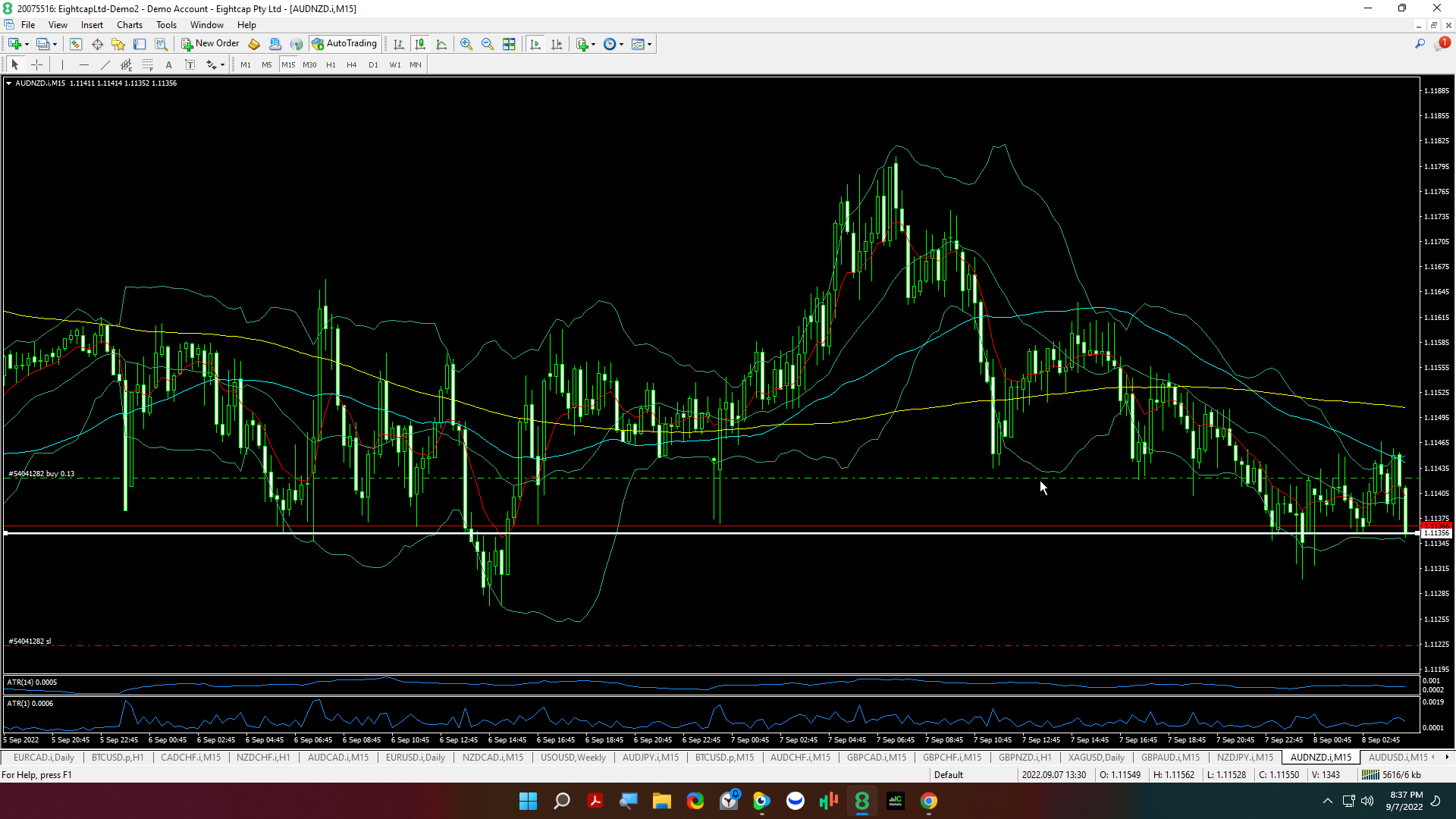The width and height of the screenshot is (1456, 819).
Task: Toggle AutoTrading on or off
Action: click(x=344, y=44)
